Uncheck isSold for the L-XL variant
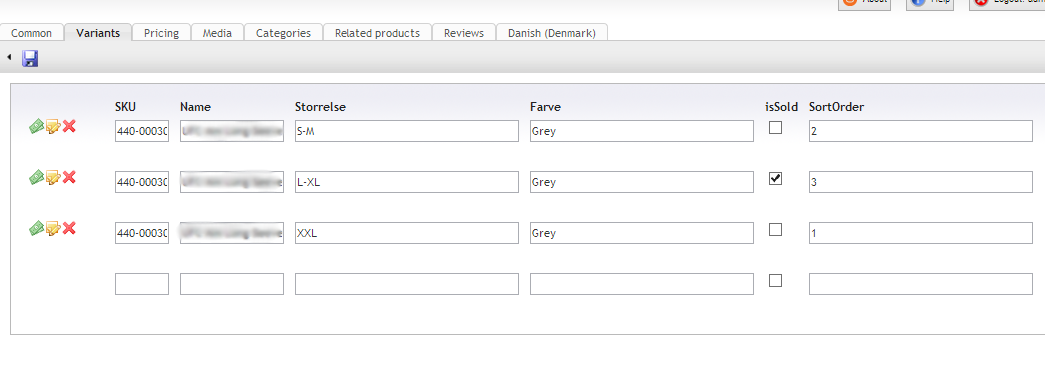 tap(775, 179)
